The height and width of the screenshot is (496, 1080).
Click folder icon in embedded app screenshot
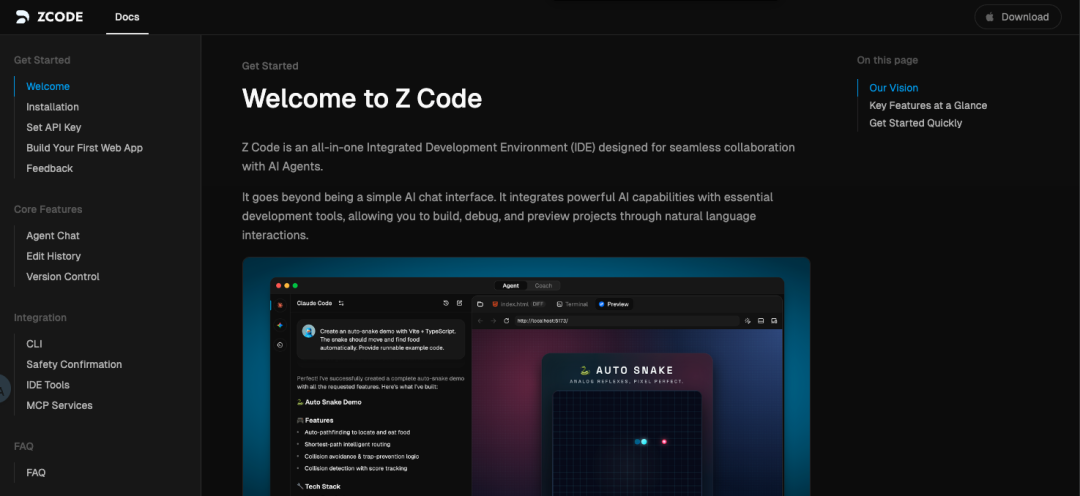480,304
